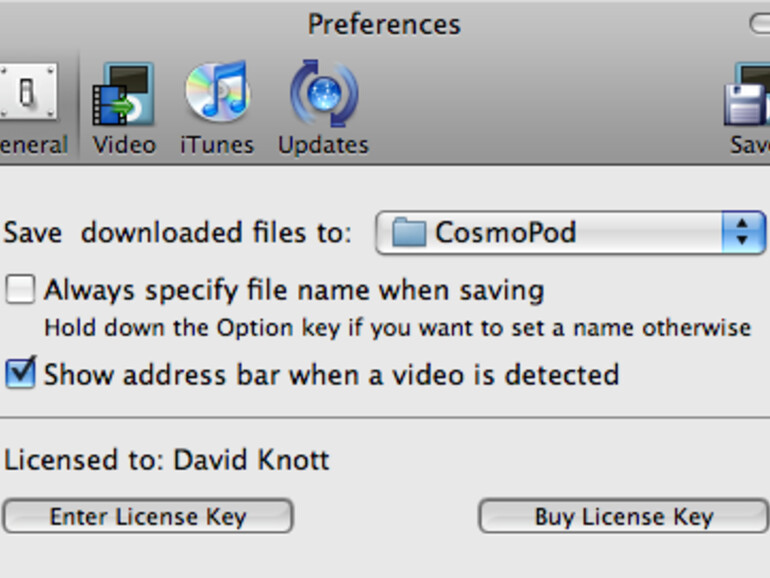This screenshot has height=578, width=770.
Task: Click the CosmoPod folder icon
Action: [x=408, y=233]
